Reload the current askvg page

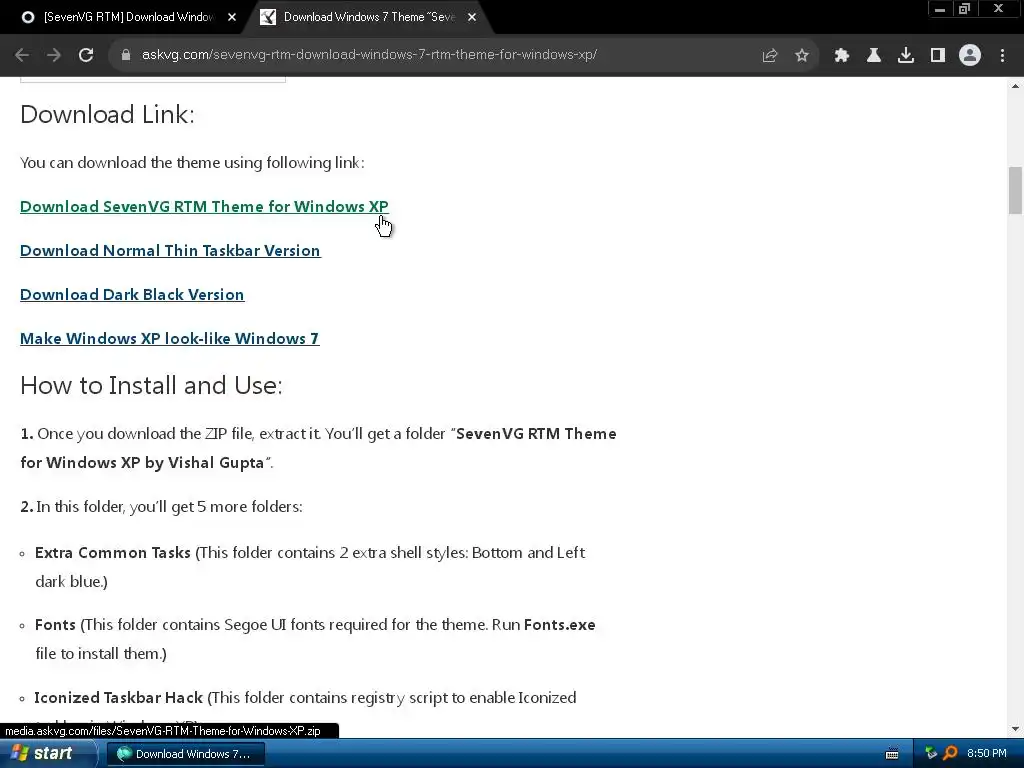click(x=86, y=56)
